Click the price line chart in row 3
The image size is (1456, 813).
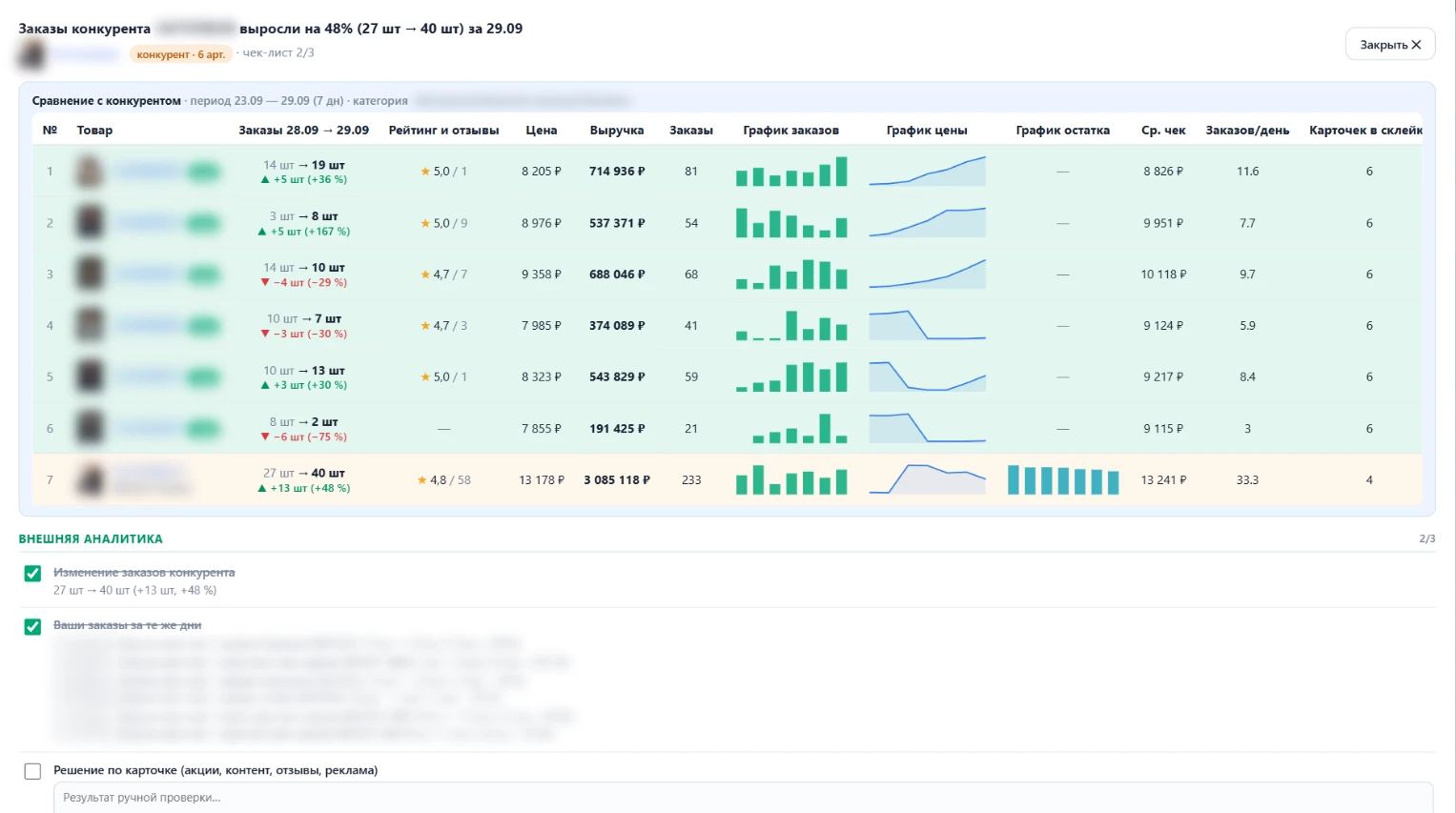[927, 274]
